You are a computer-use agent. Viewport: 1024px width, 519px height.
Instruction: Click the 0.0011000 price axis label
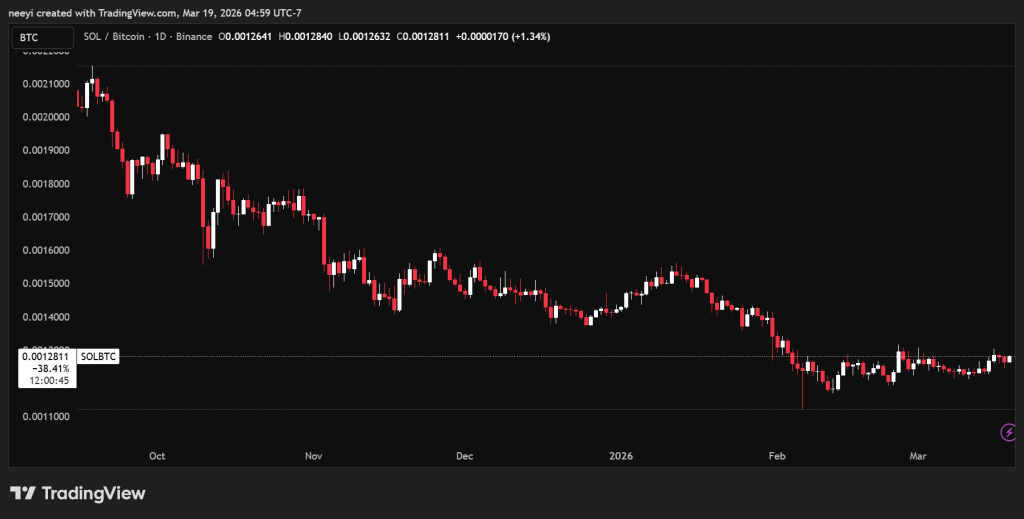point(45,416)
